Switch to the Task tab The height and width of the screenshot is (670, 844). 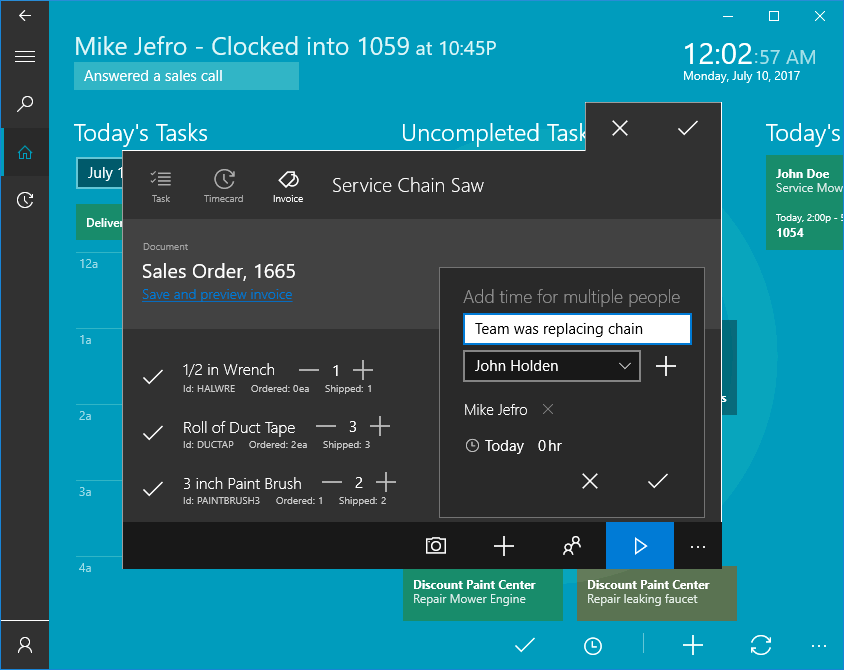click(x=160, y=185)
